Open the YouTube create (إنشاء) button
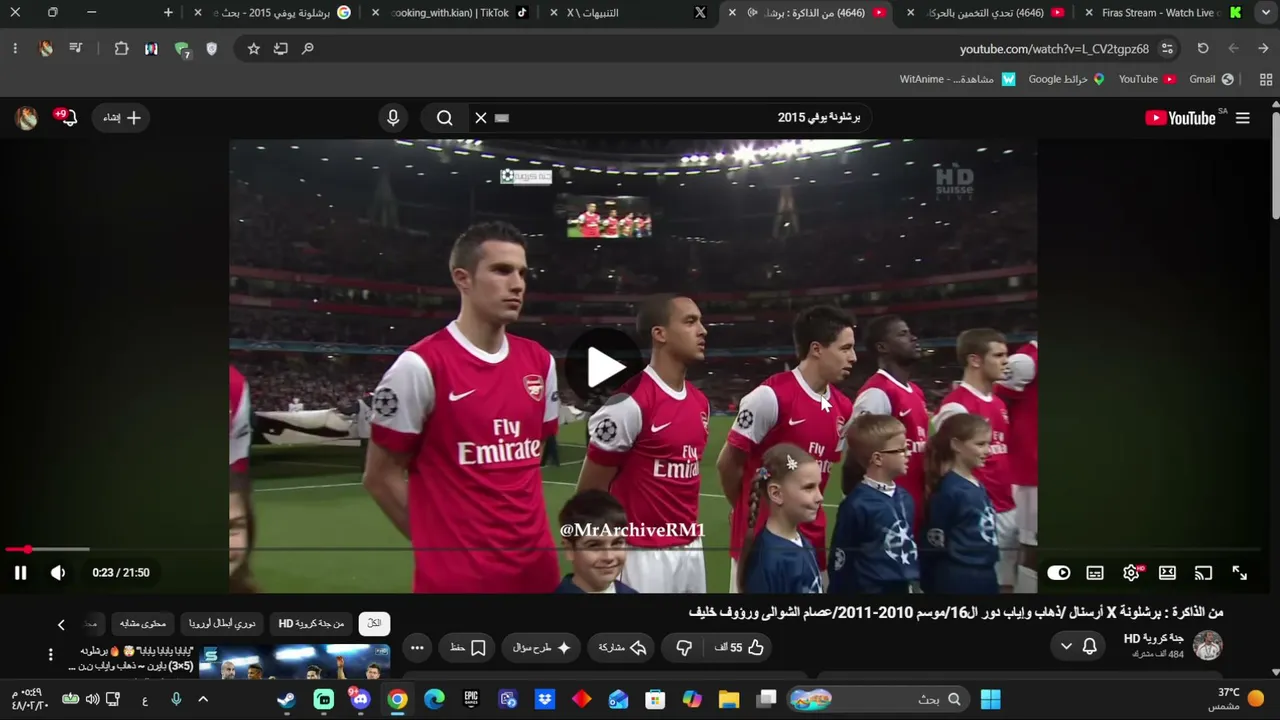The height and width of the screenshot is (720, 1280). (122, 118)
